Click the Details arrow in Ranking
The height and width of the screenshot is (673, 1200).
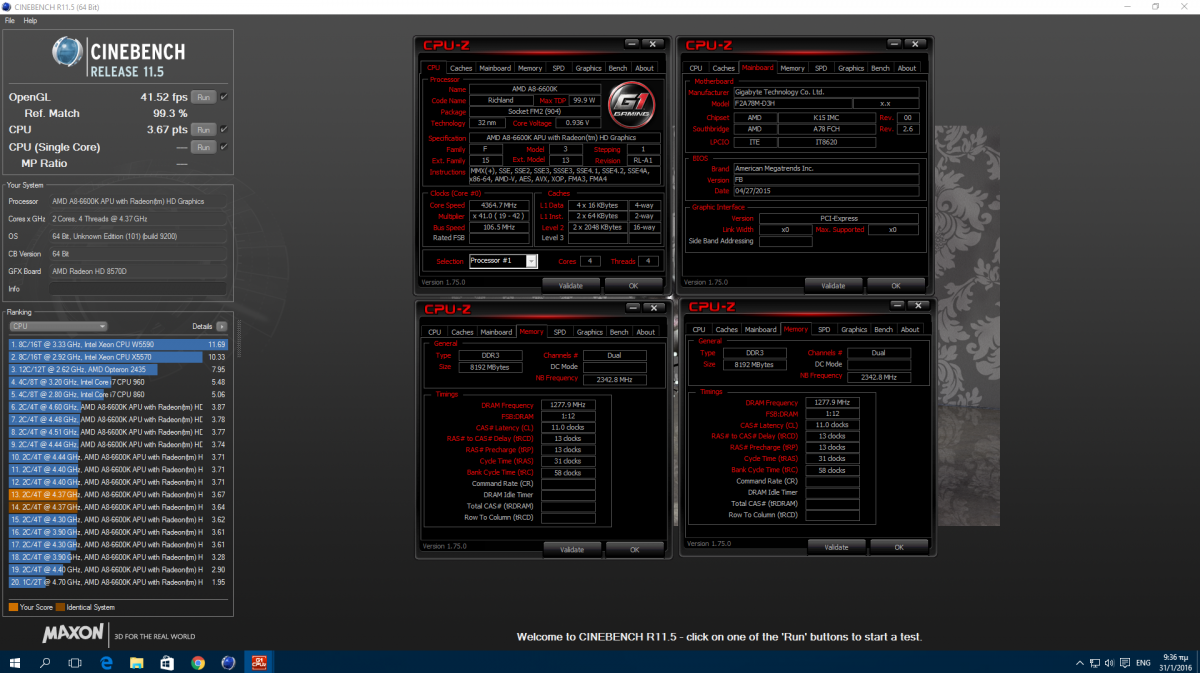tap(221, 326)
